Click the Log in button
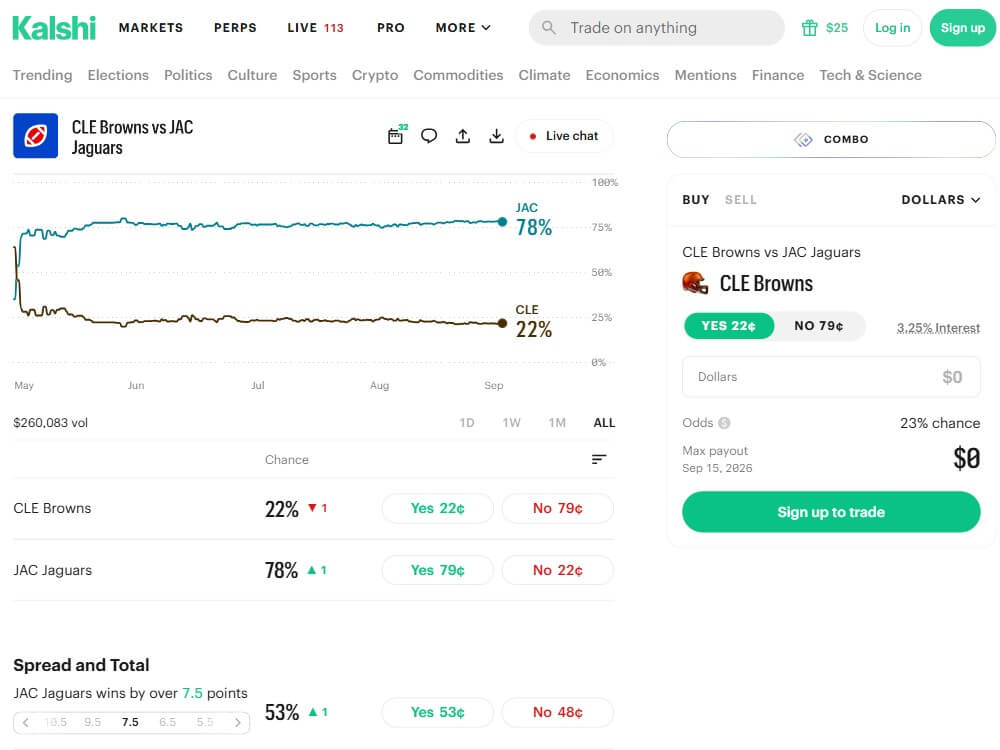 pos(892,27)
